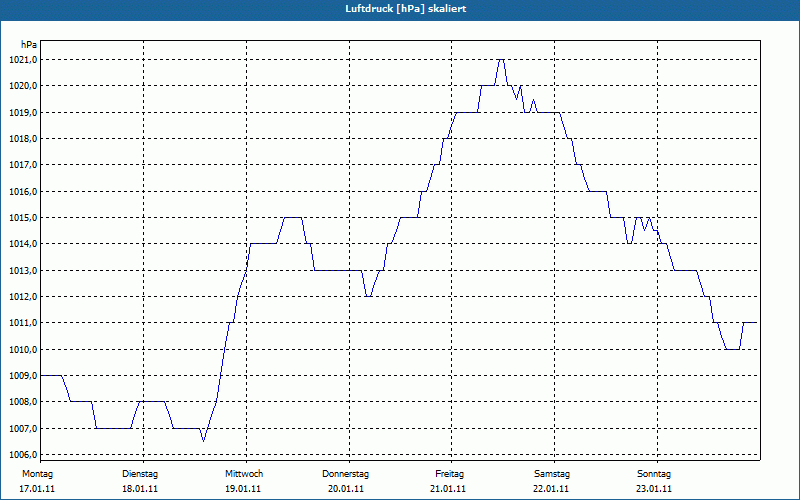This screenshot has height=500, width=800.
Task: Select the Mittwoch day label
Action: (x=244, y=474)
